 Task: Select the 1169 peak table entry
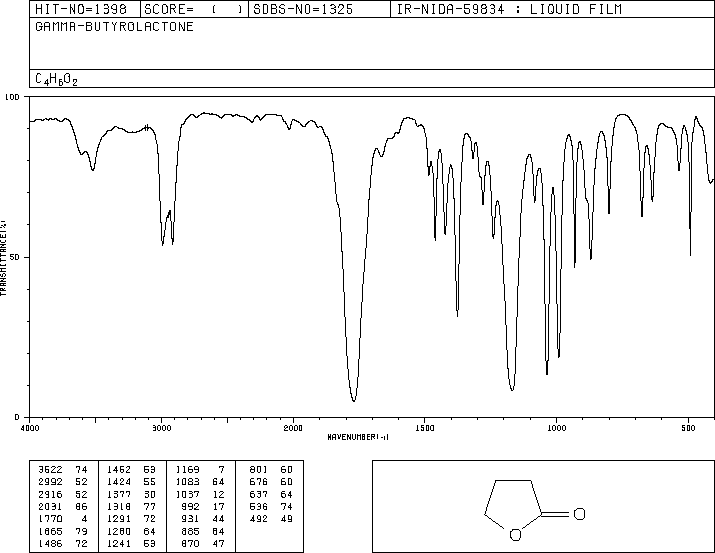(x=200, y=470)
